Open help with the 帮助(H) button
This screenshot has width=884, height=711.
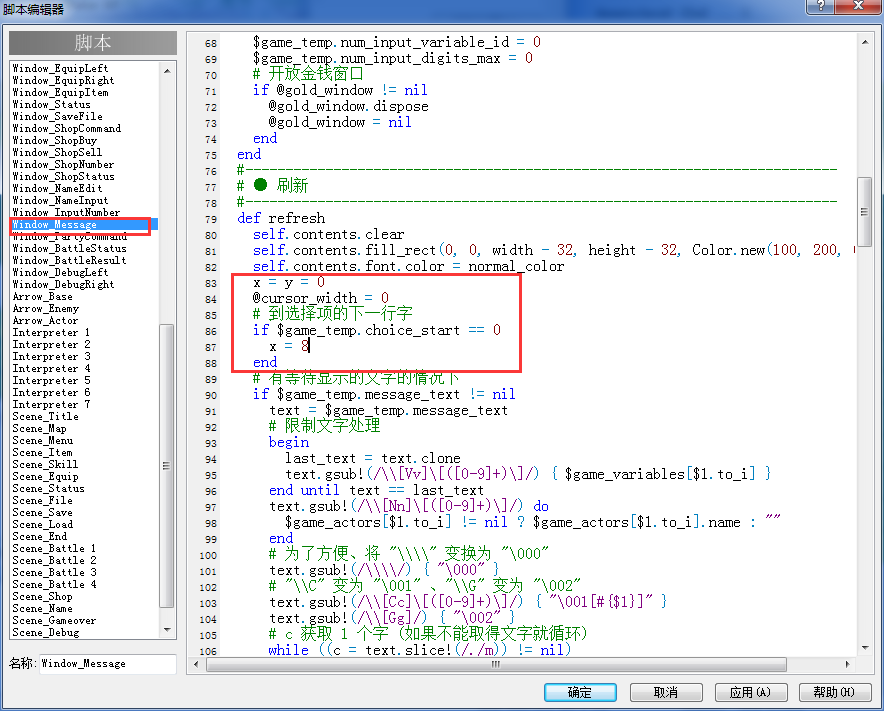click(834, 692)
